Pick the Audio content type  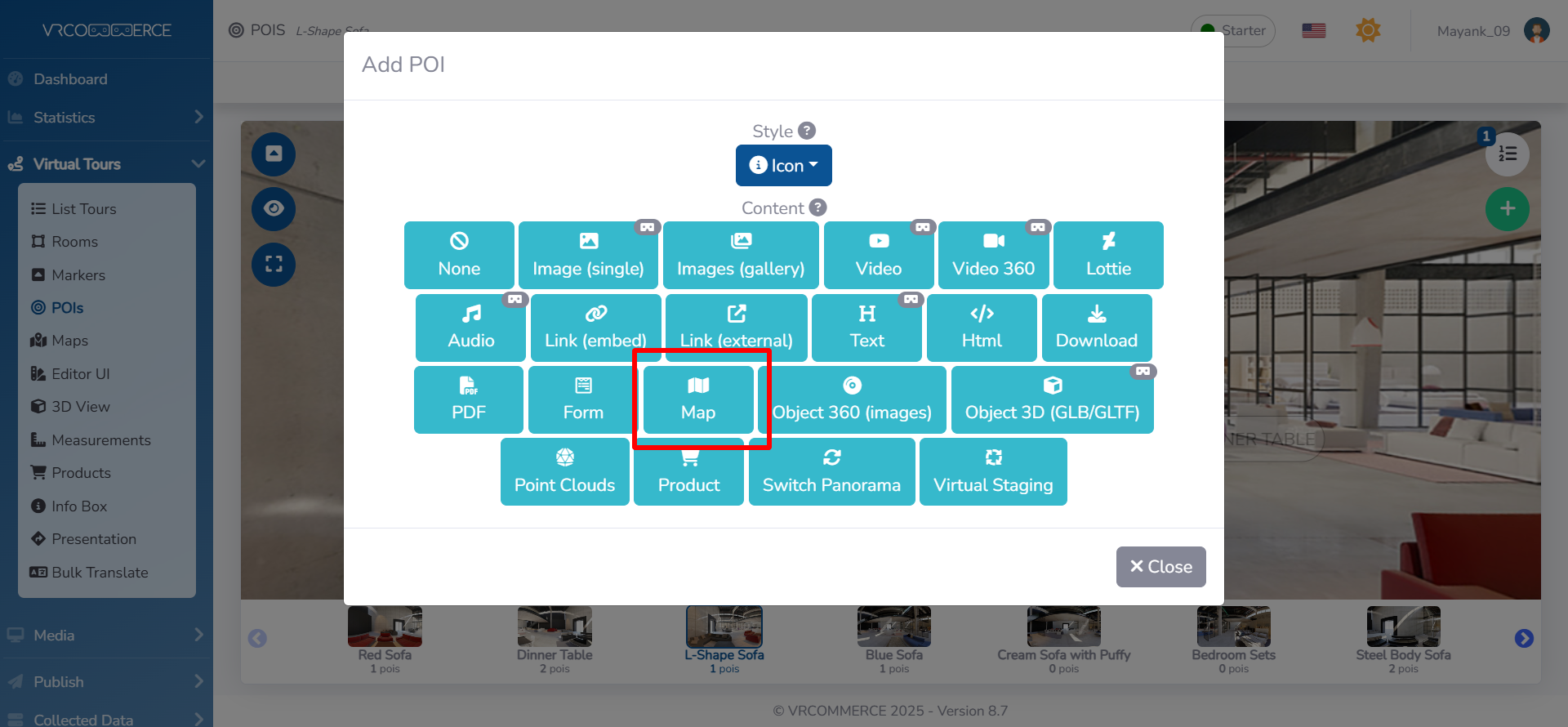[470, 328]
